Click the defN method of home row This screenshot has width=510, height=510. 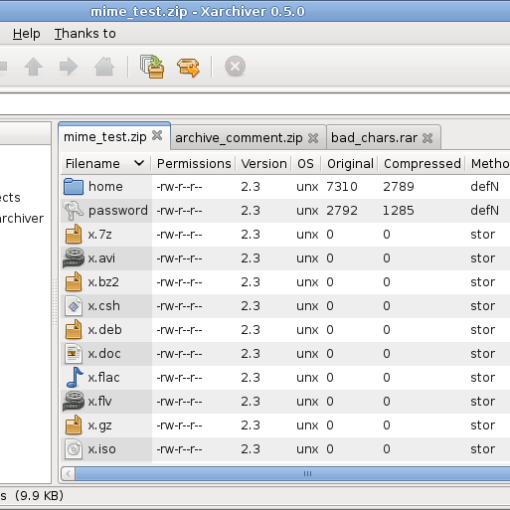(x=485, y=187)
